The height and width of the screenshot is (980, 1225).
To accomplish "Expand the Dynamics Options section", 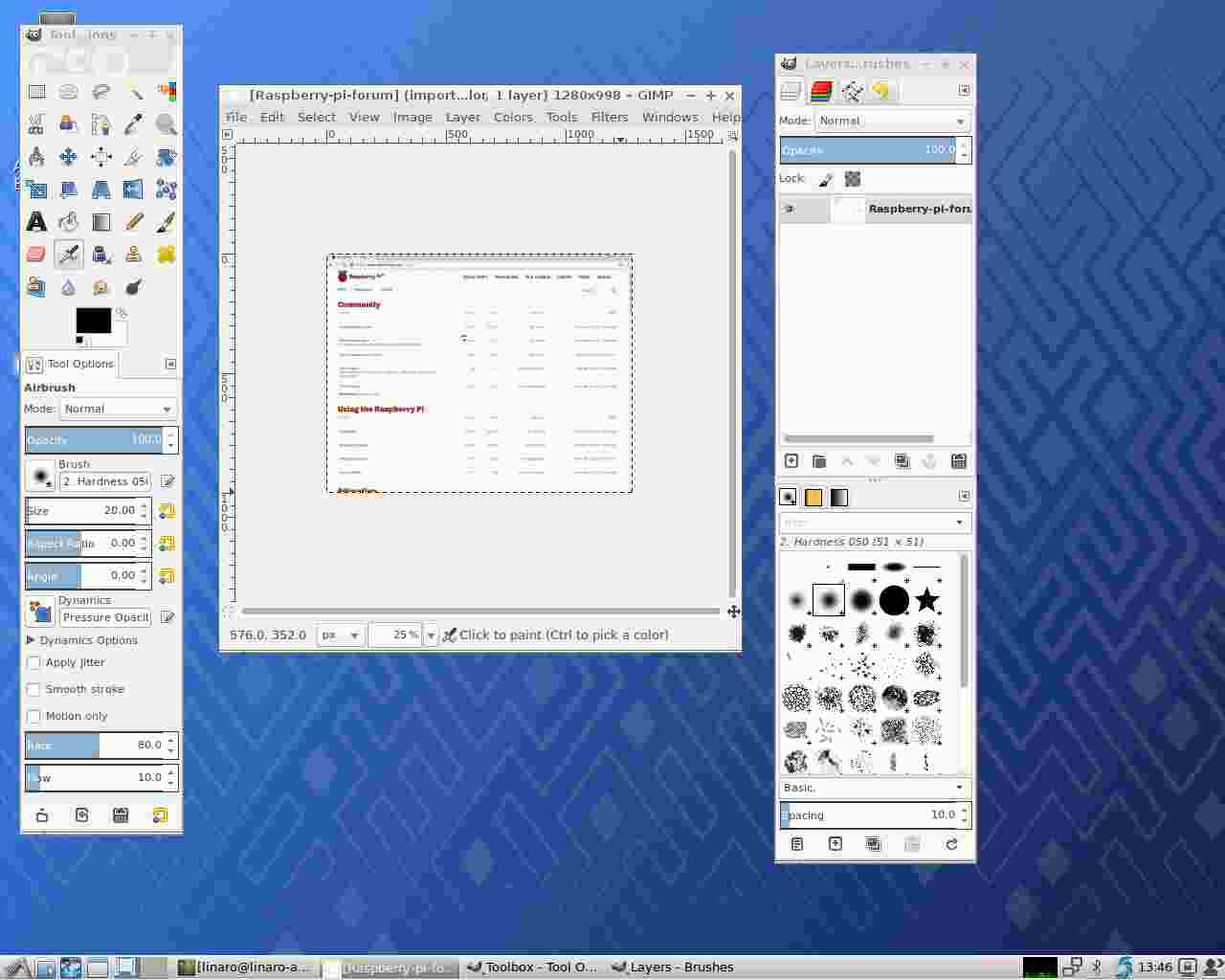I will [x=31, y=640].
